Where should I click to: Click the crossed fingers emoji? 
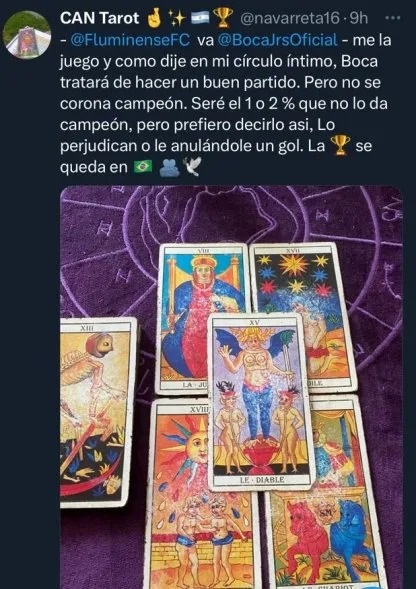click(x=153, y=18)
